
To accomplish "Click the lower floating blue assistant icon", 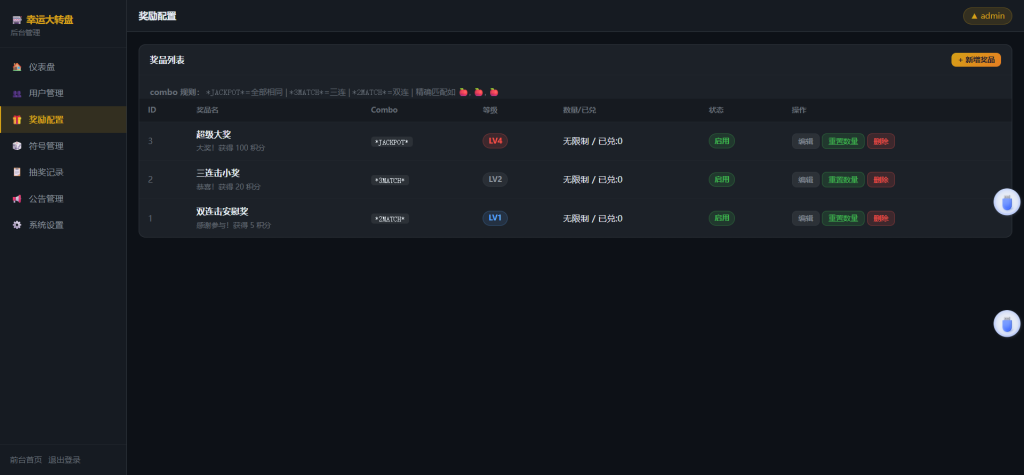I will coord(1006,323).
